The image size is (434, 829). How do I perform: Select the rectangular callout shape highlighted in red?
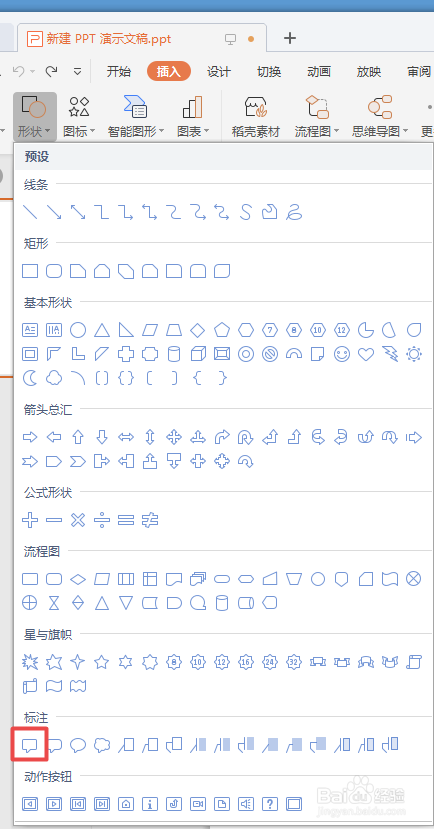coord(30,745)
